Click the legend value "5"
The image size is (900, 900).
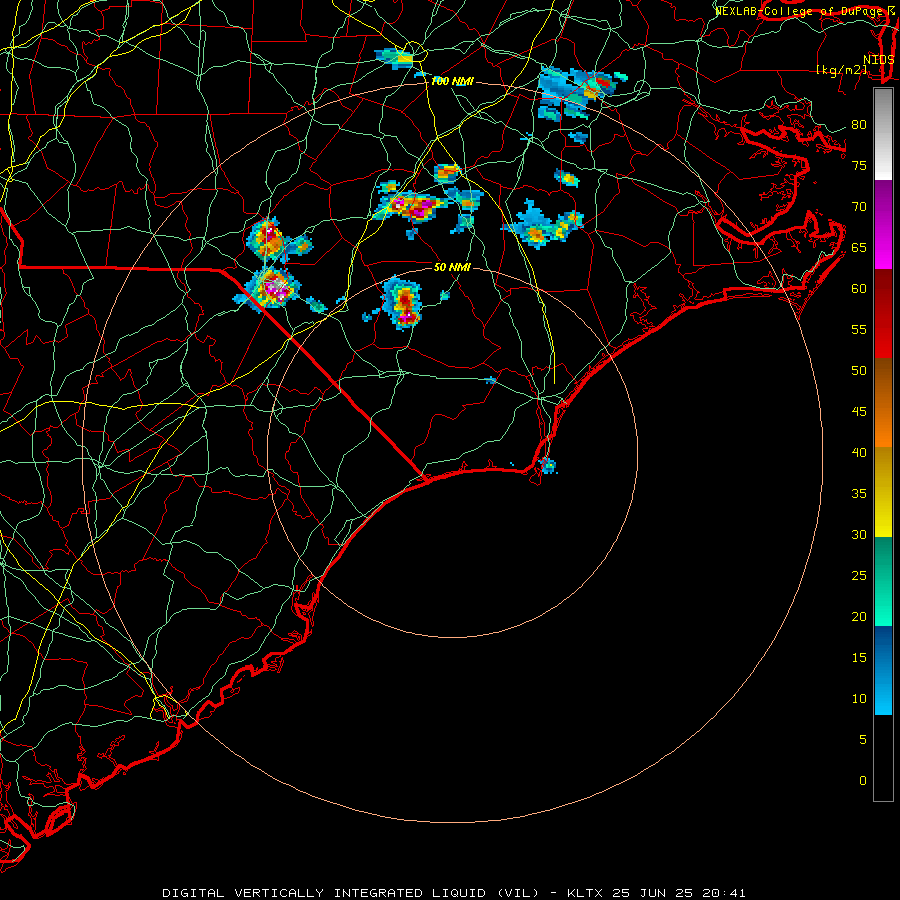click(x=863, y=739)
